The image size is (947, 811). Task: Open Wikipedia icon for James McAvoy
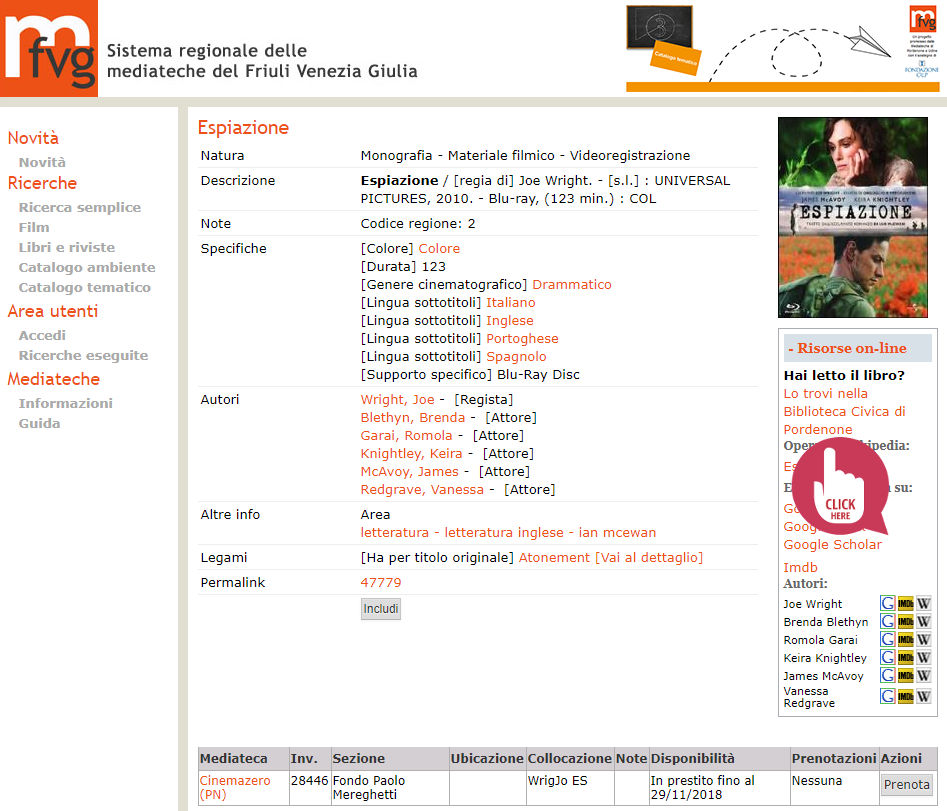(x=924, y=676)
